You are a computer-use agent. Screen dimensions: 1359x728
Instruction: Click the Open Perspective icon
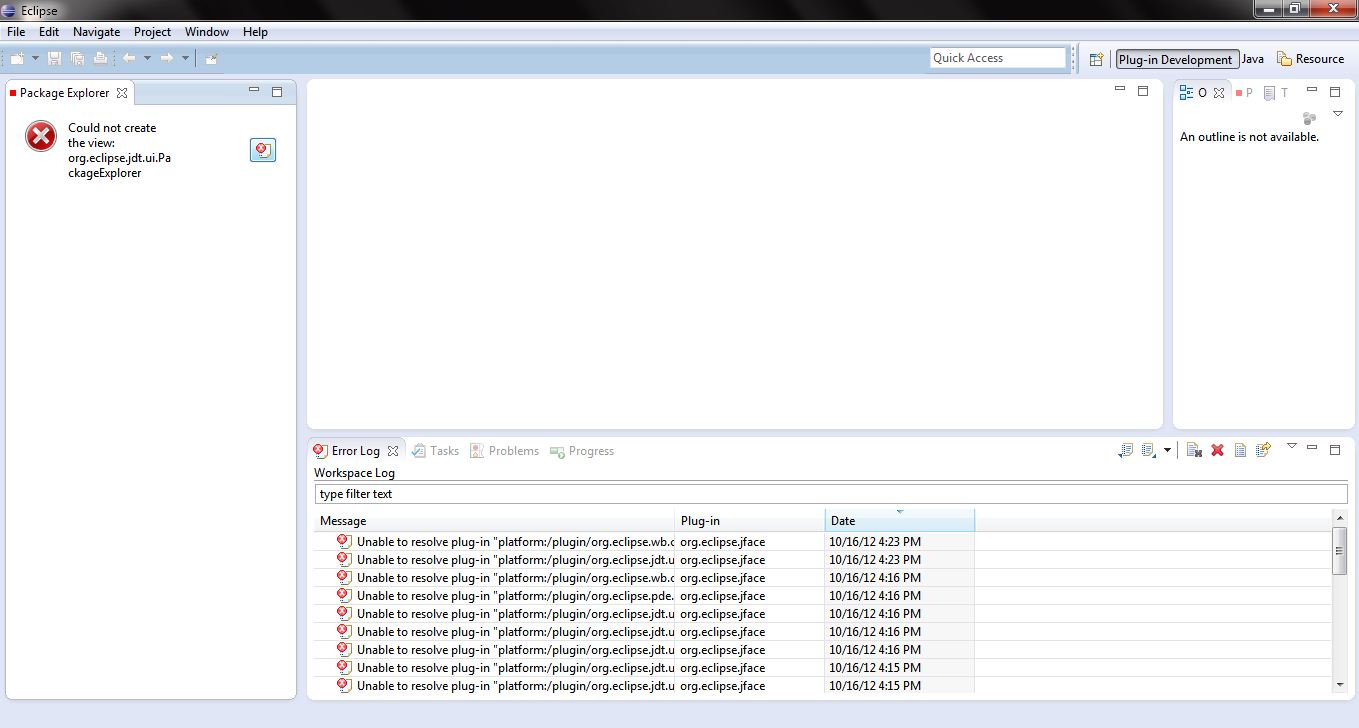click(x=1096, y=59)
